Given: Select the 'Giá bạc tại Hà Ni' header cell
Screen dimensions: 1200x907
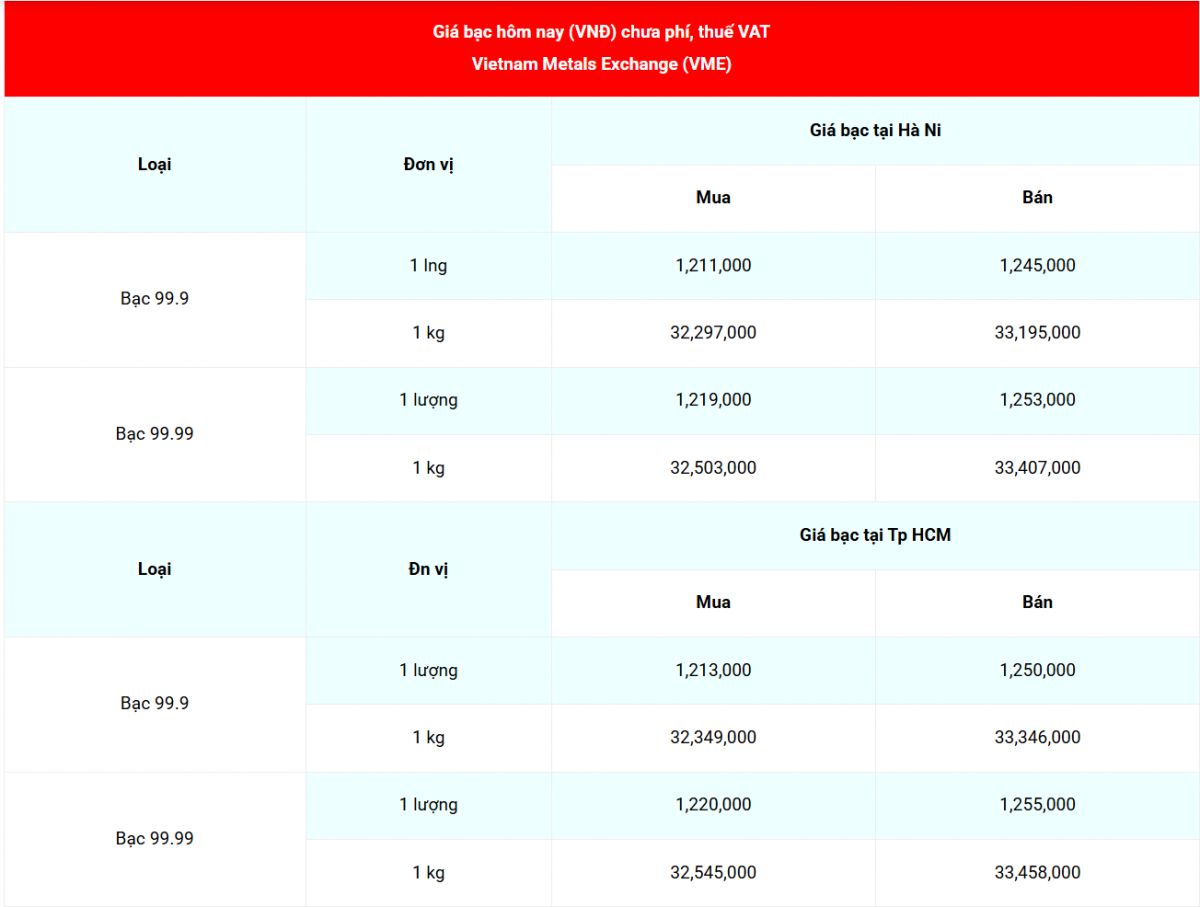Looking at the screenshot, I should point(875,130).
